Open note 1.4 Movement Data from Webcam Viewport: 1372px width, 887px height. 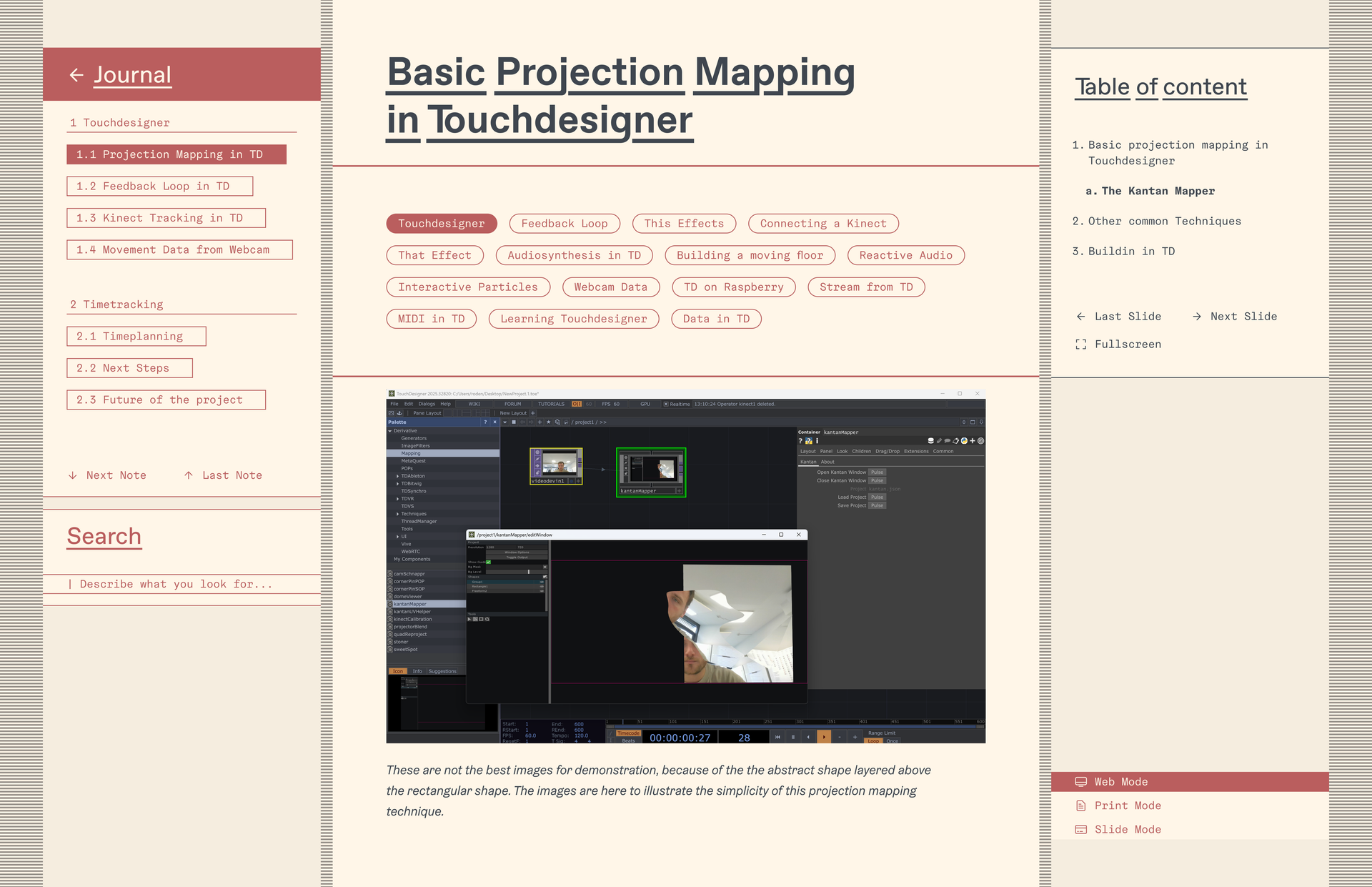point(180,250)
